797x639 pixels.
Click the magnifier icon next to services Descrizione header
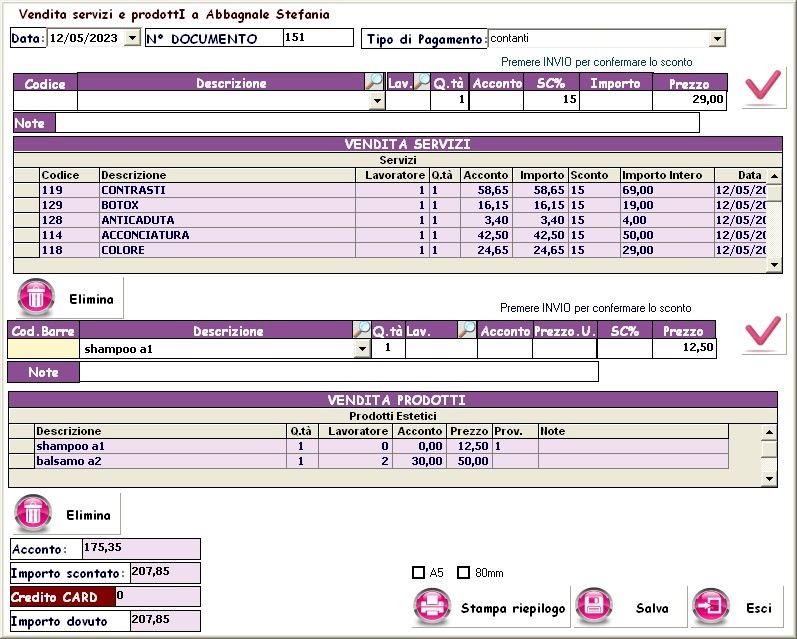(375, 82)
